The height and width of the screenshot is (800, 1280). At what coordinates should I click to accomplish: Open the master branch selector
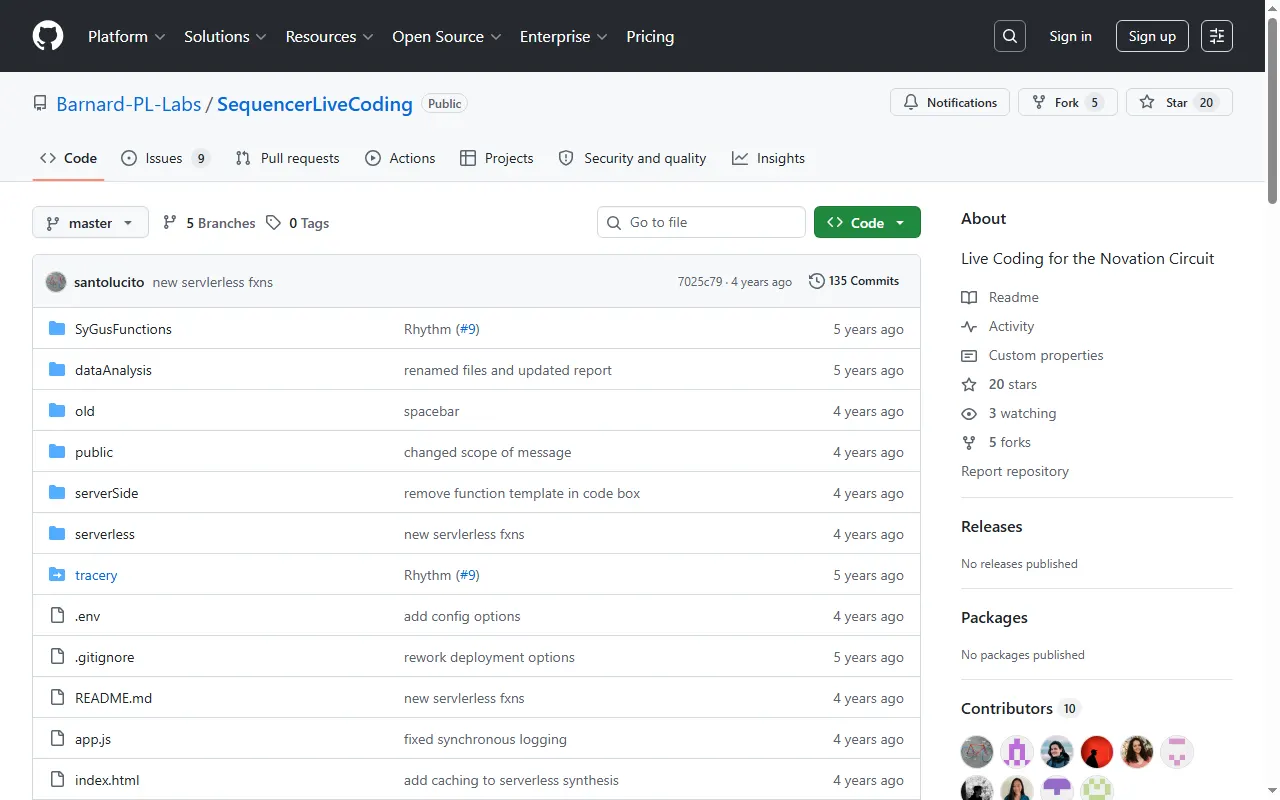(90, 223)
